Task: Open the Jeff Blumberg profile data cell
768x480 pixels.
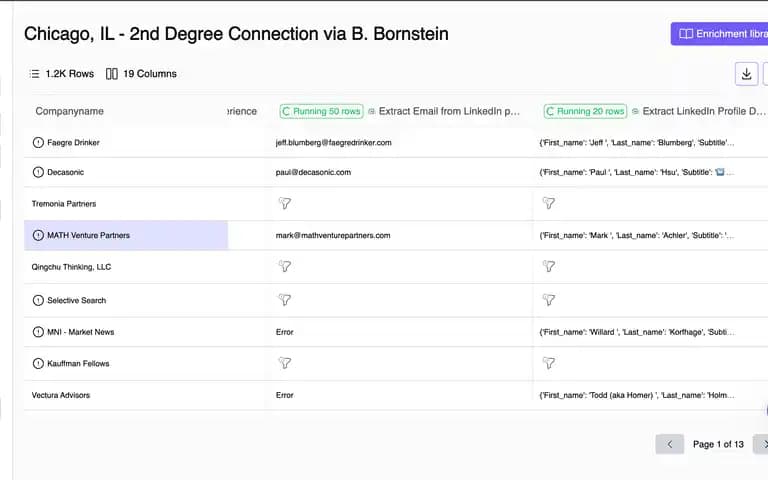Action: 637,143
